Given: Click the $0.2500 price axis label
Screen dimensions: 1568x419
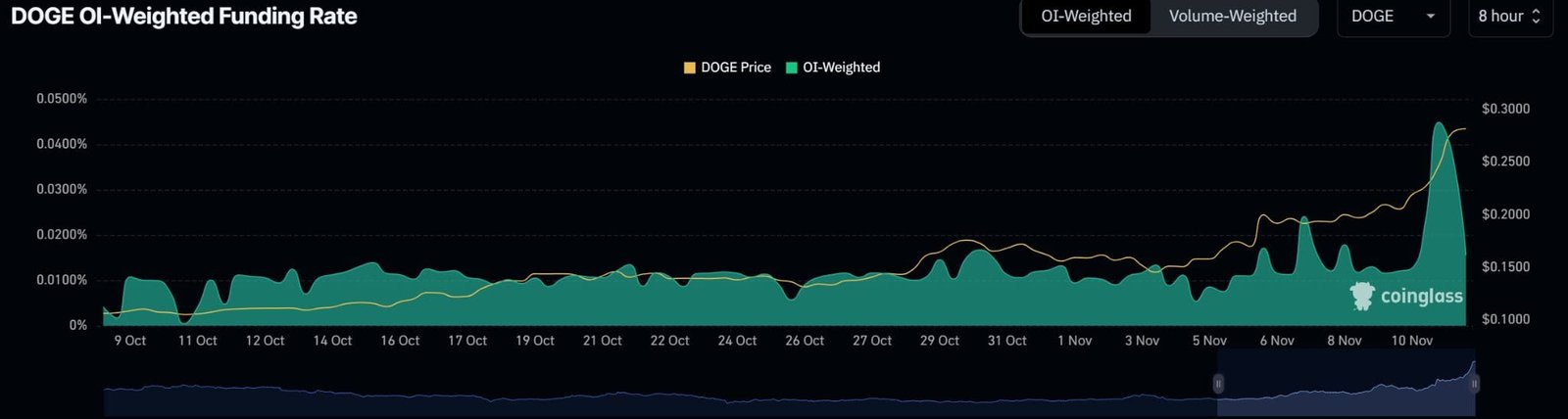Looking at the screenshot, I should 1505,162.
